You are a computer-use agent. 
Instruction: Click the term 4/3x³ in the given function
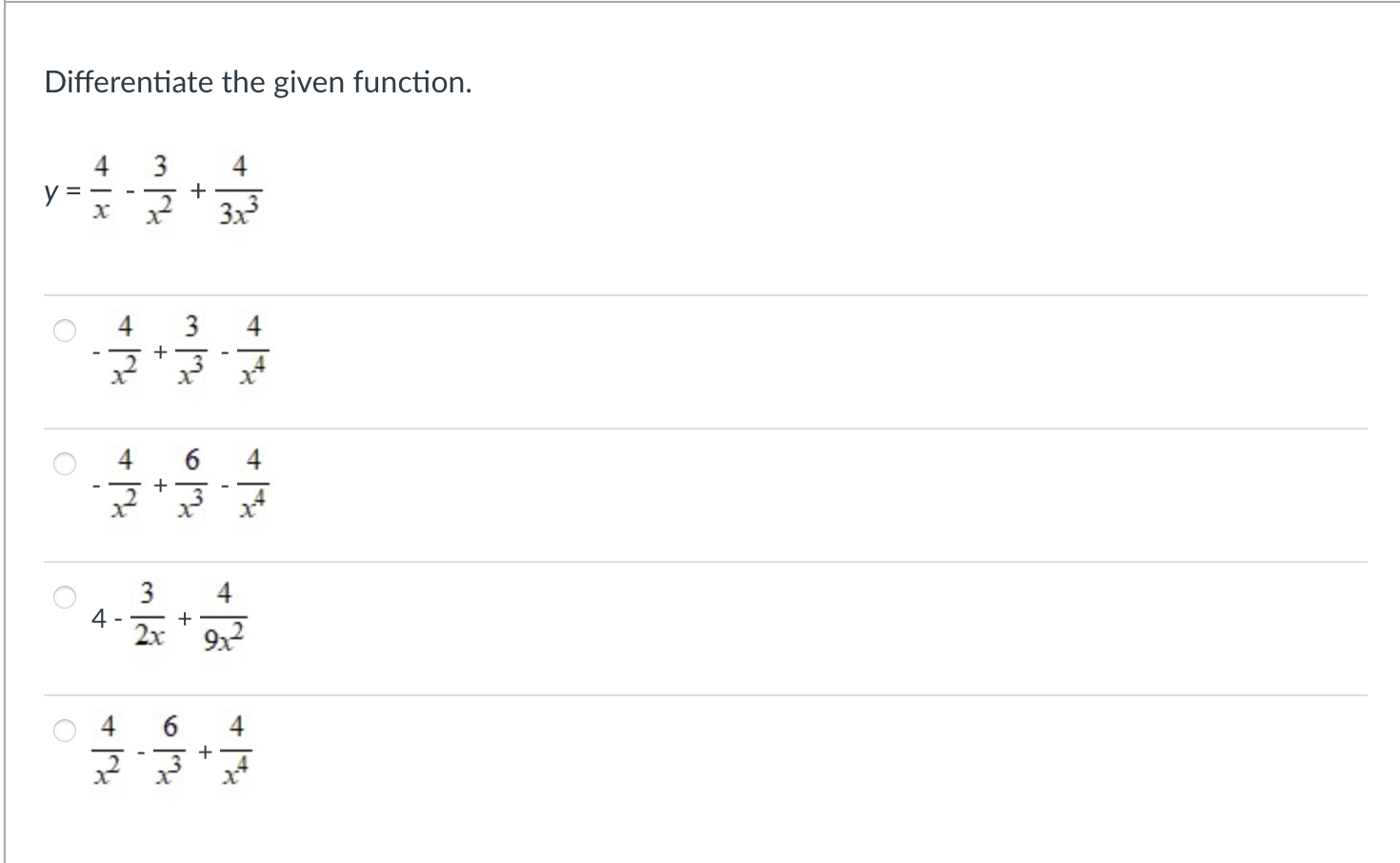(x=237, y=189)
